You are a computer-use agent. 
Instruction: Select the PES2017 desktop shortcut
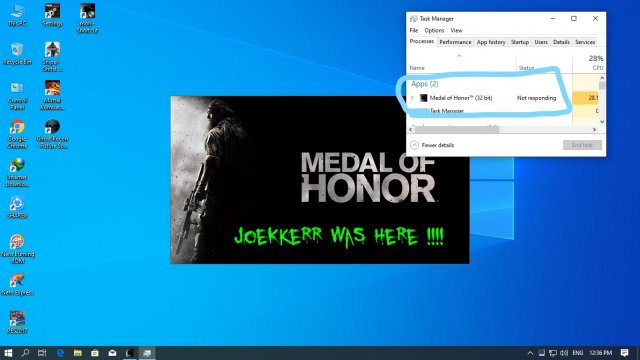click(x=17, y=322)
